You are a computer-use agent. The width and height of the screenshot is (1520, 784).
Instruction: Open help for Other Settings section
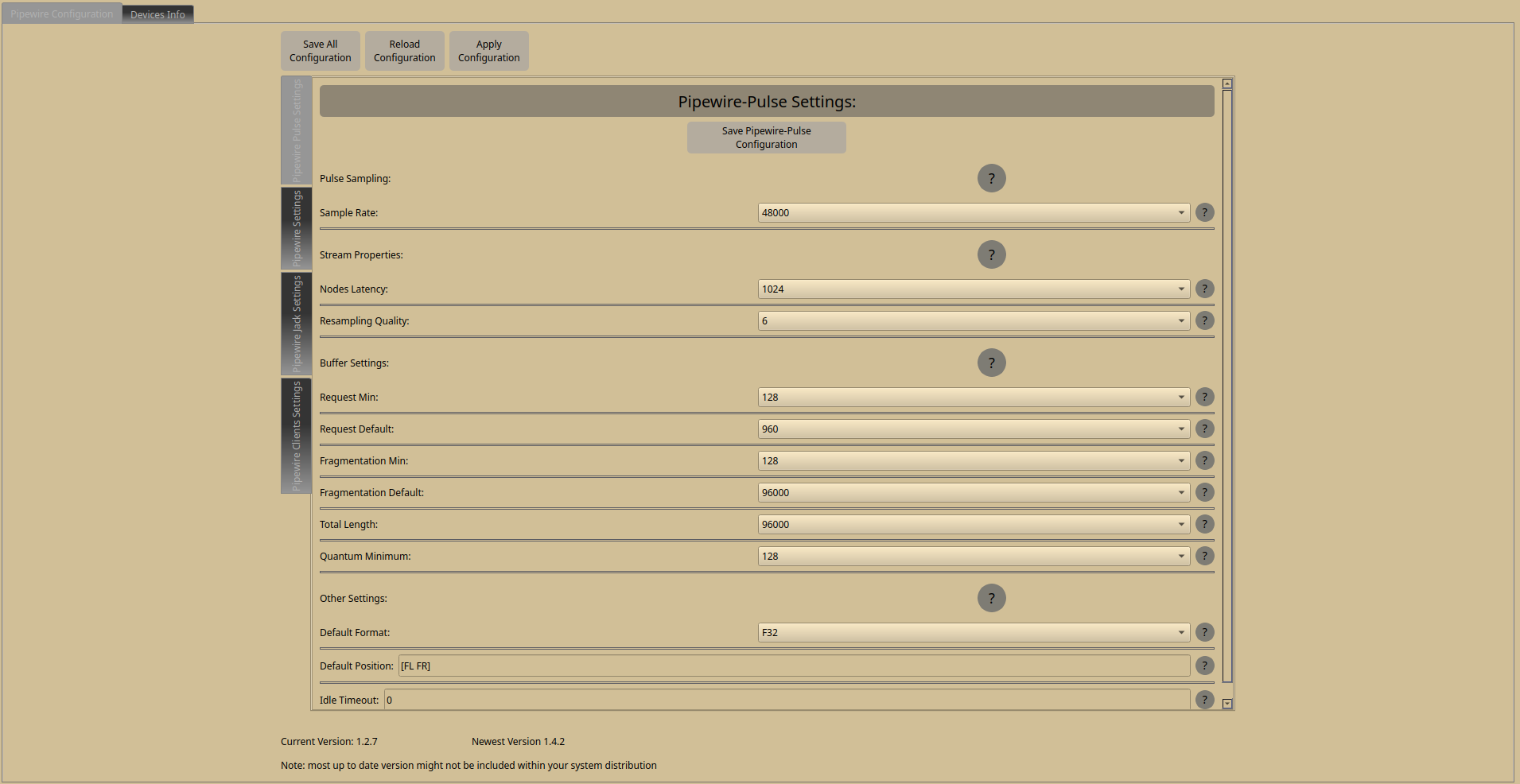[x=991, y=598]
